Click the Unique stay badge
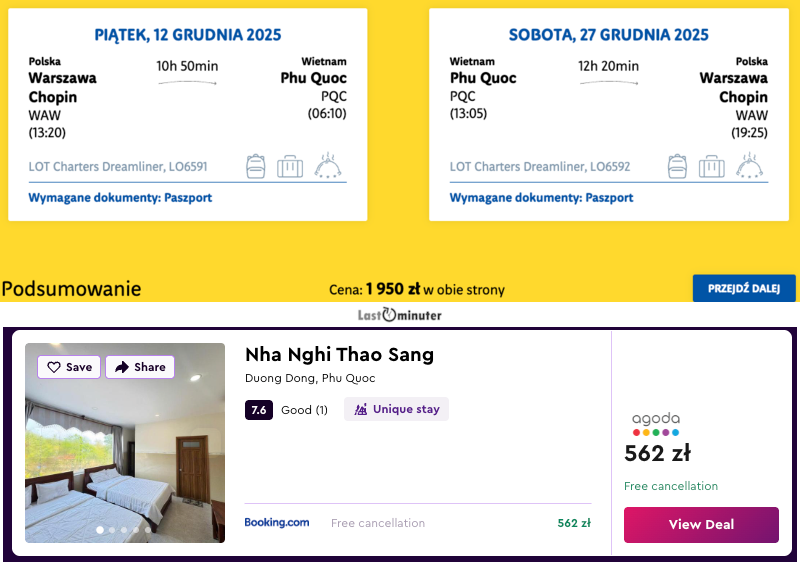The image size is (800, 562). tap(396, 409)
